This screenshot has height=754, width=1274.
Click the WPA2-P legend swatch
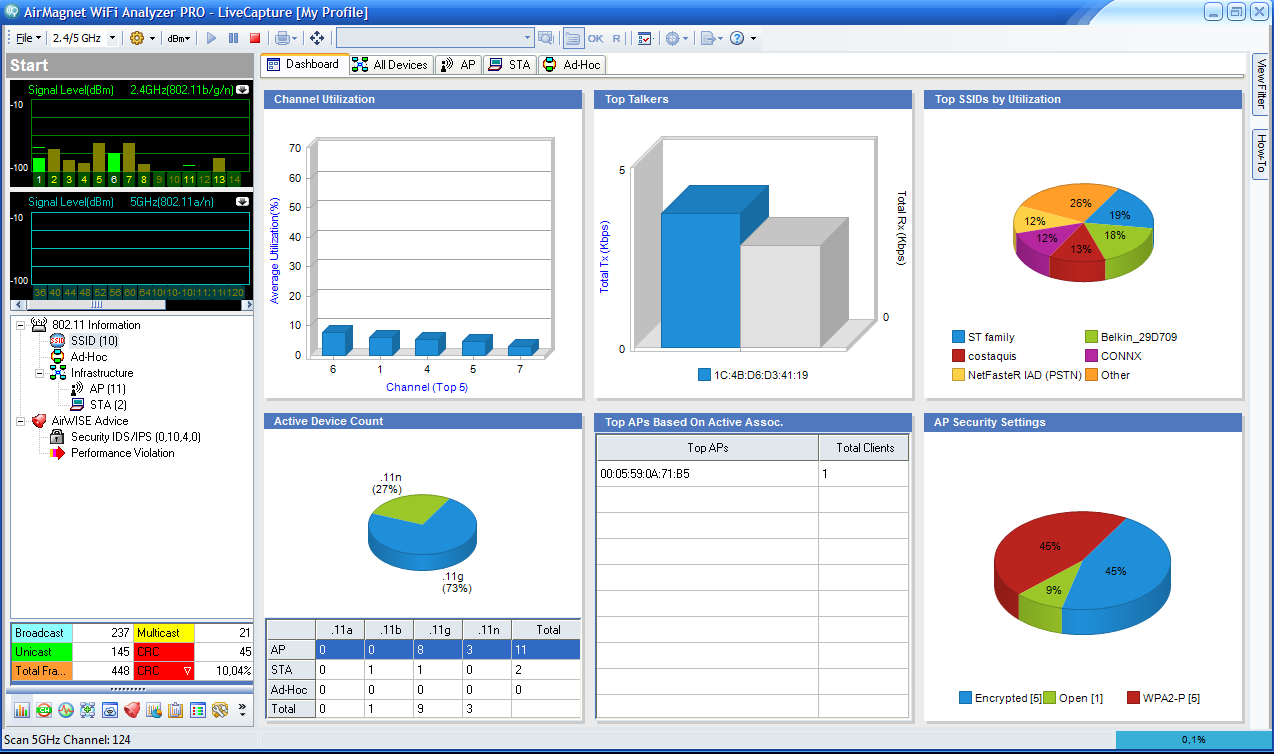tap(1133, 698)
